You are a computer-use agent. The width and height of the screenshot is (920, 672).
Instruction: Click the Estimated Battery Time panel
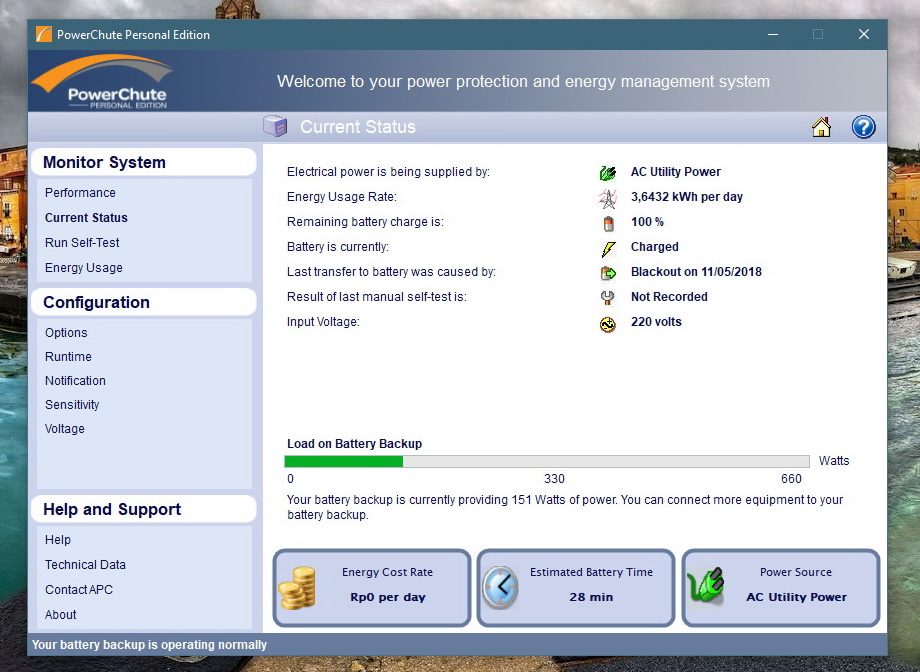[x=575, y=587]
